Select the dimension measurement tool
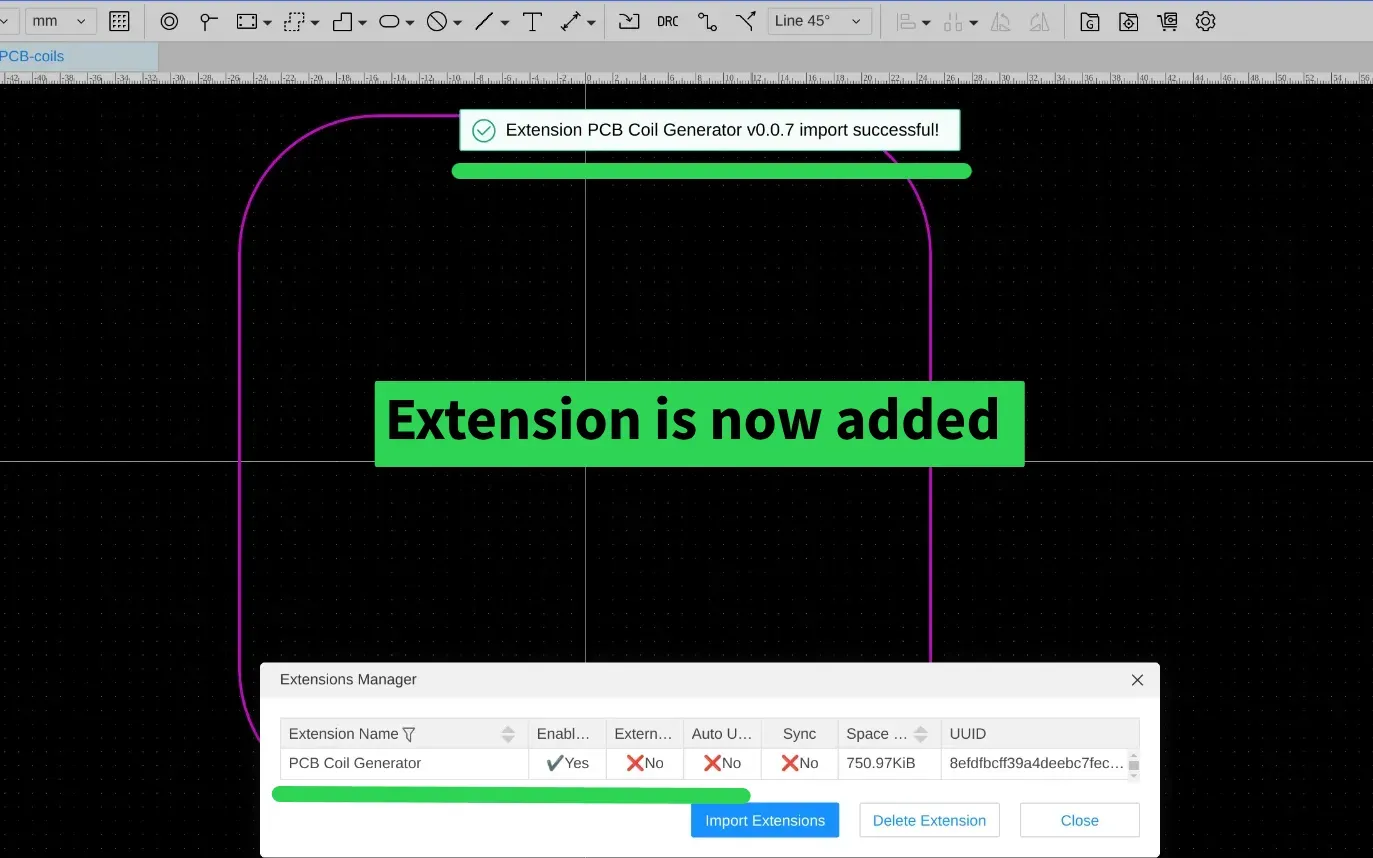1373x858 pixels. pyautogui.click(x=571, y=21)
